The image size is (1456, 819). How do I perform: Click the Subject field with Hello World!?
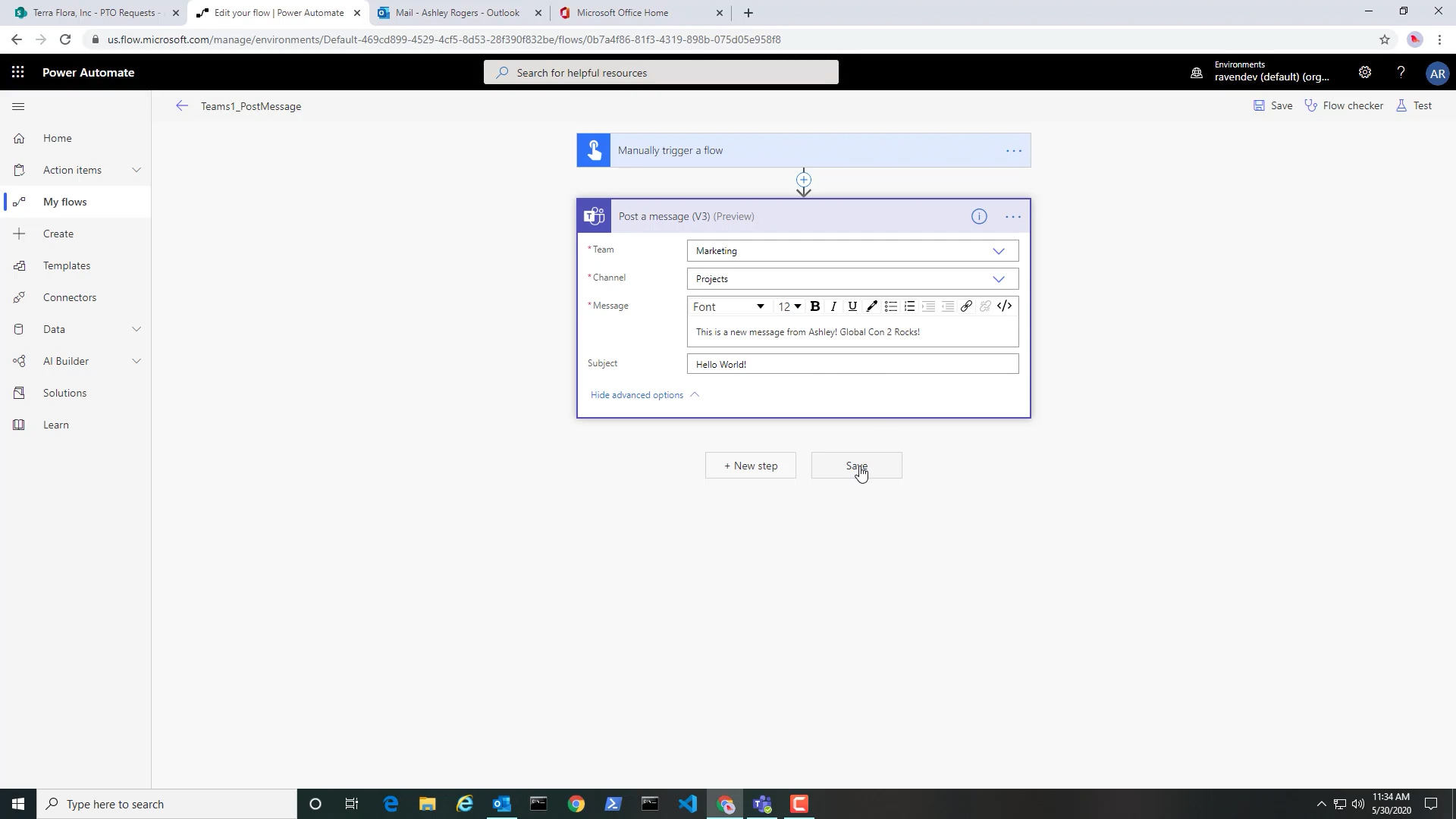pos(852,364)
